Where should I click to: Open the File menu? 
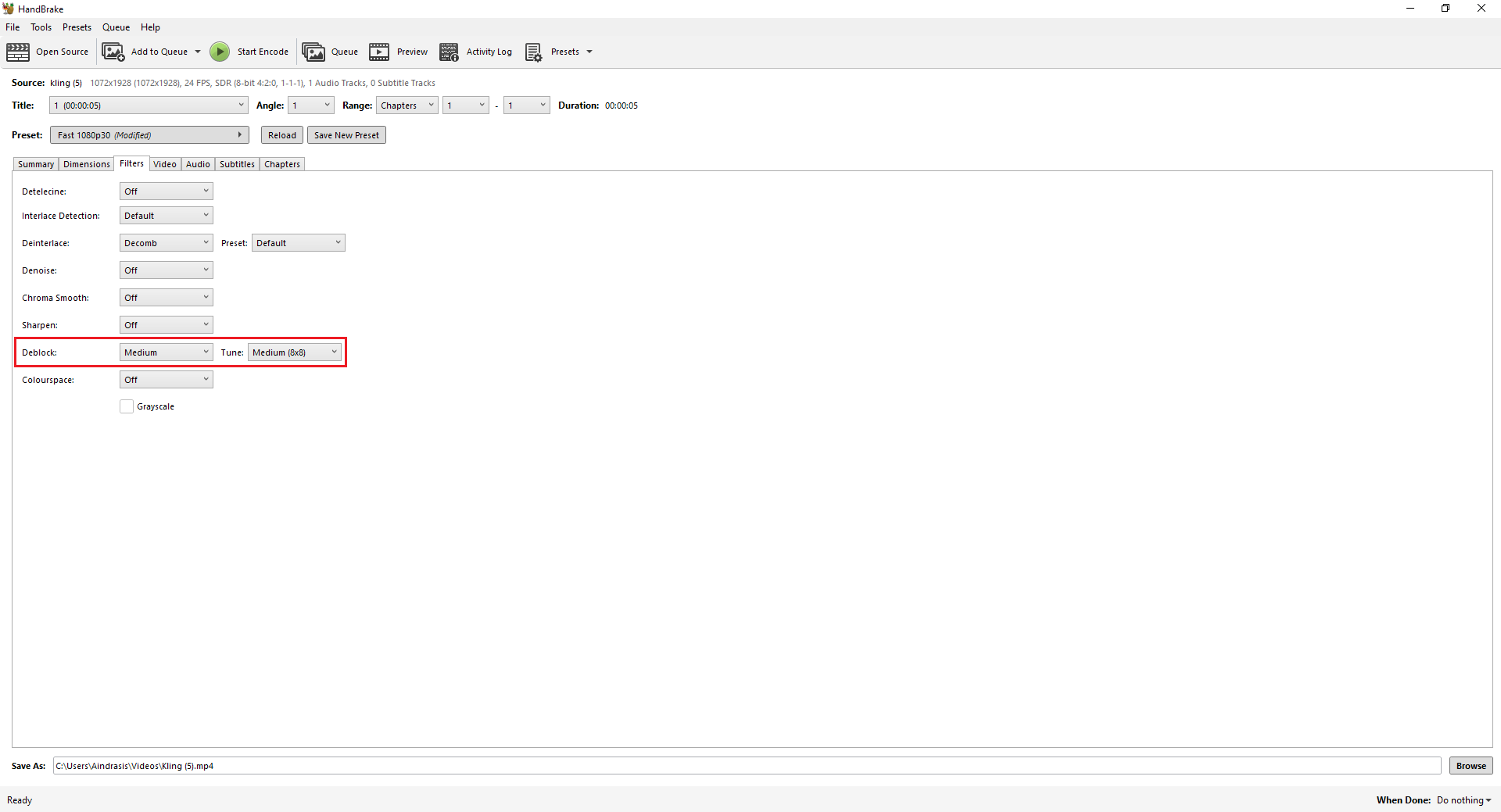click(x=13, y=27)
